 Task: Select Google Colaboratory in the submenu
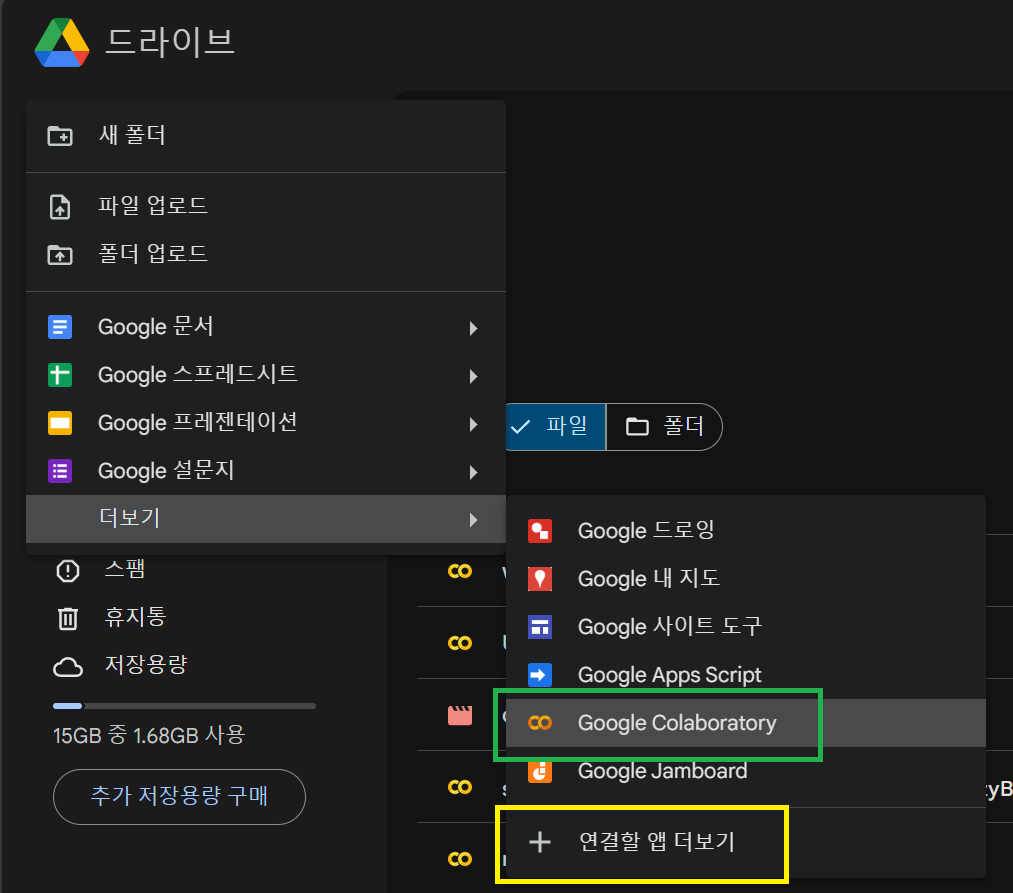click(746, 723)
